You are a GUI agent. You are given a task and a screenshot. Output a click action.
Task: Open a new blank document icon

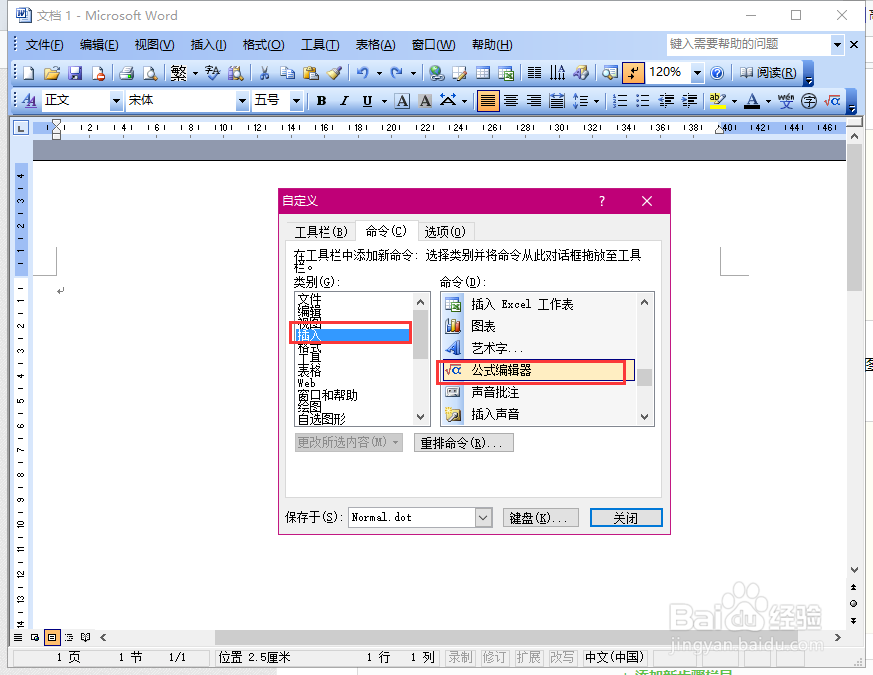30,73
